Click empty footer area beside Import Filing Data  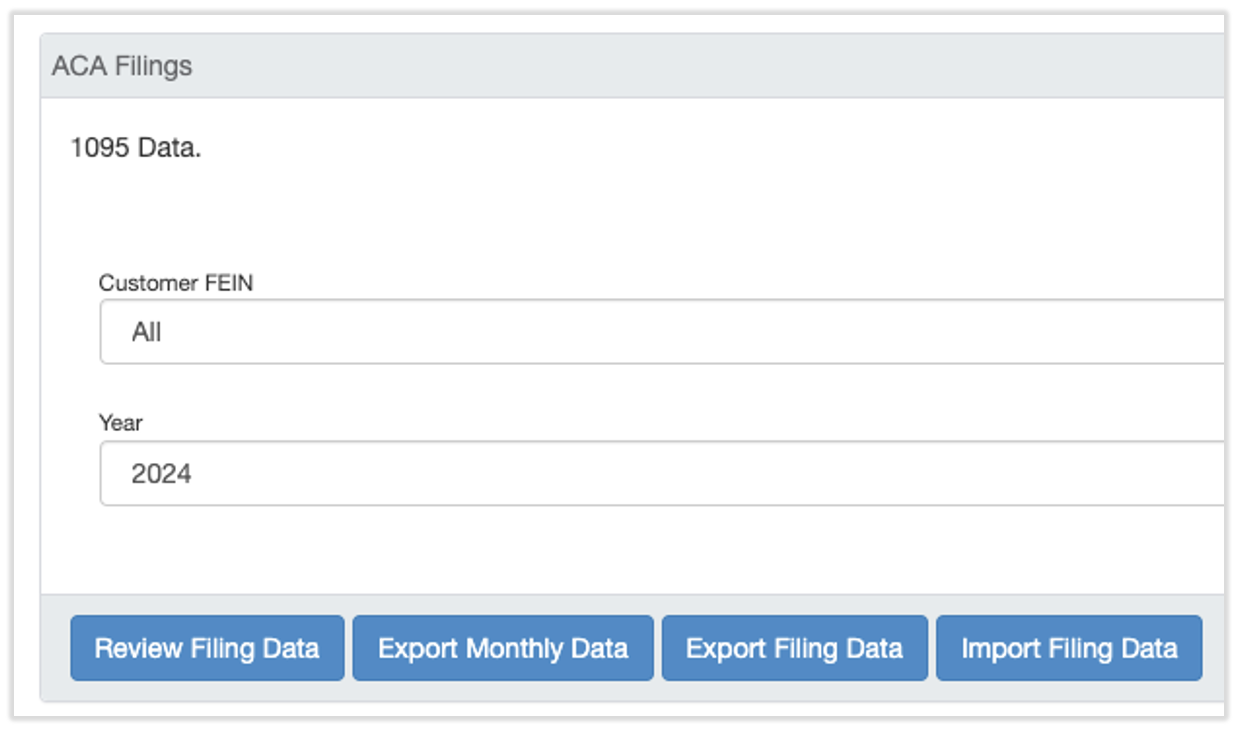click(x=1213, y=648)
